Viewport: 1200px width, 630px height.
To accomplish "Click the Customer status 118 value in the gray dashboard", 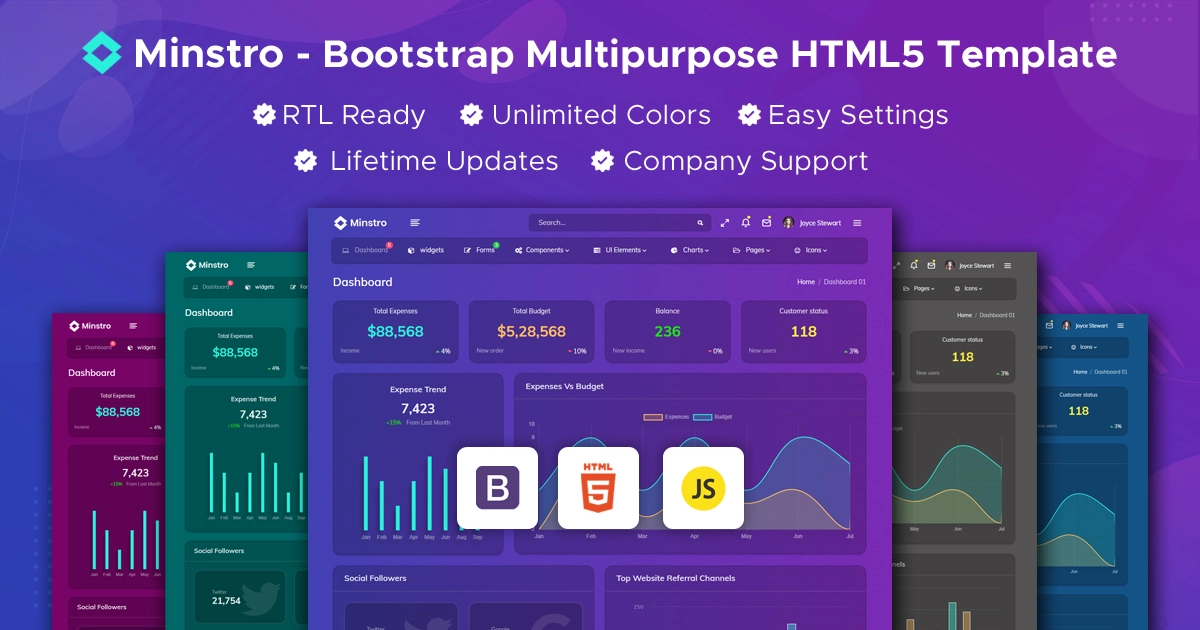I will pyautogui.click(x=962, y=357).
